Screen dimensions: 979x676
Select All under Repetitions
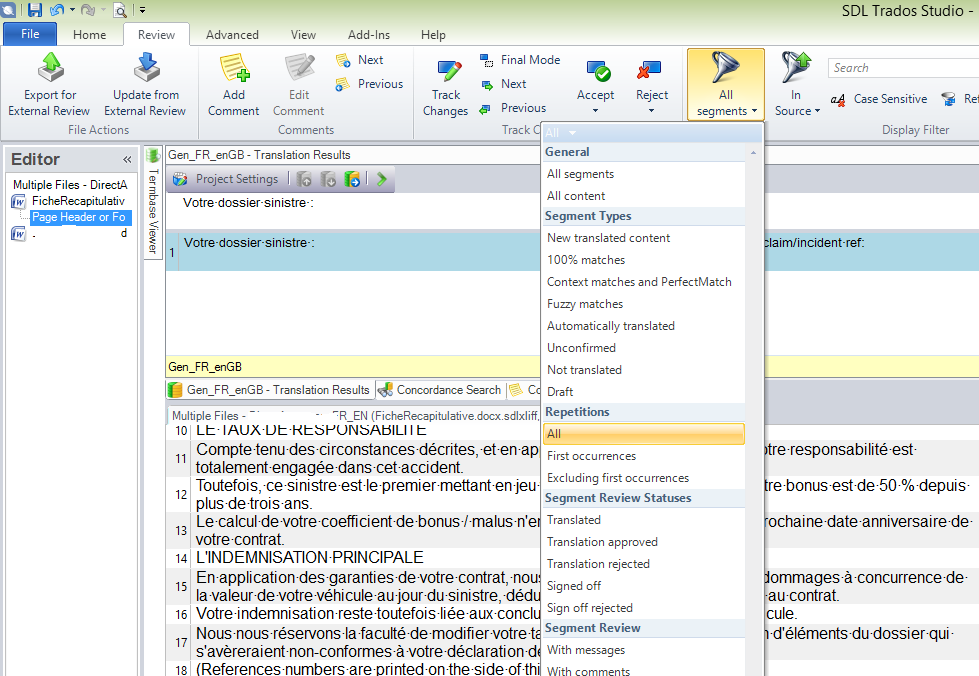pyautogui.click(x=644, y=434)
